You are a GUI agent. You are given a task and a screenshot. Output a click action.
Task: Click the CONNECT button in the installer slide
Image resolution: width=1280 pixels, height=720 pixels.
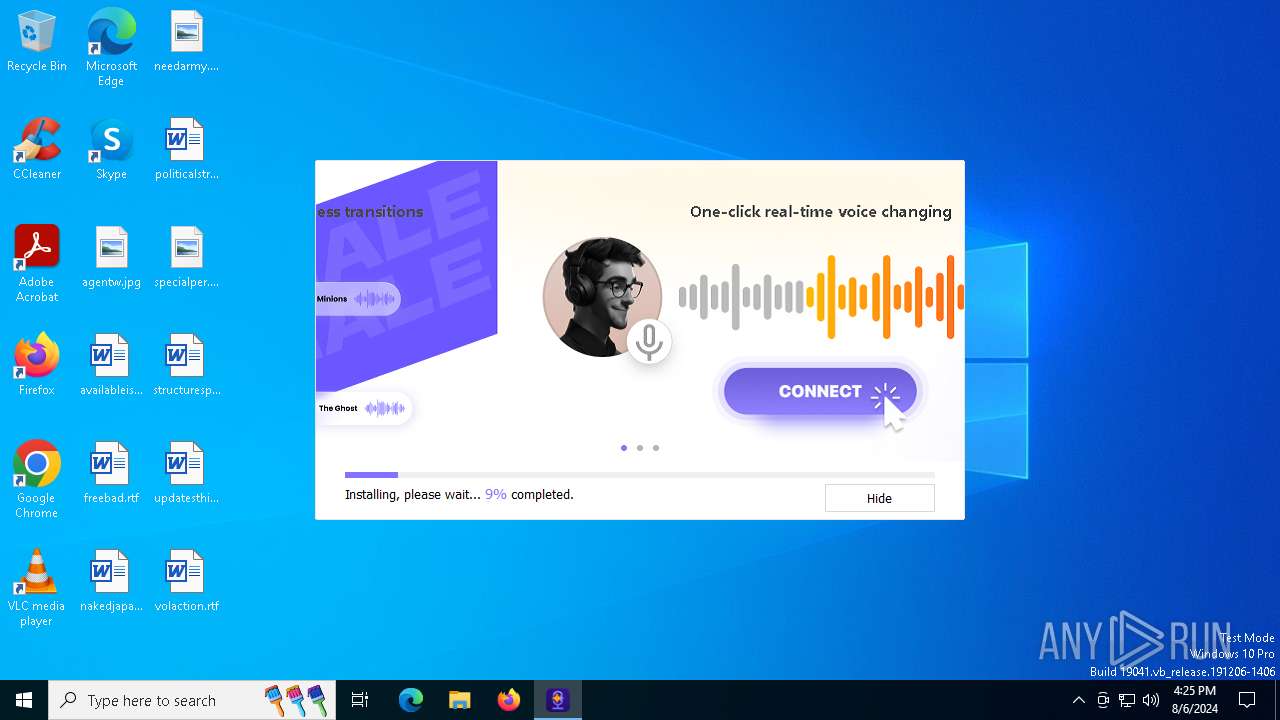click(820, 391)
